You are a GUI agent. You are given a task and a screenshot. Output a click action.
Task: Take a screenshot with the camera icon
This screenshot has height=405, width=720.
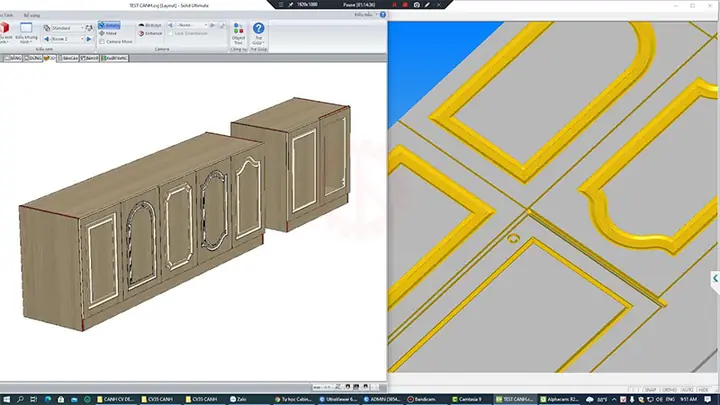tap(416, 5)
